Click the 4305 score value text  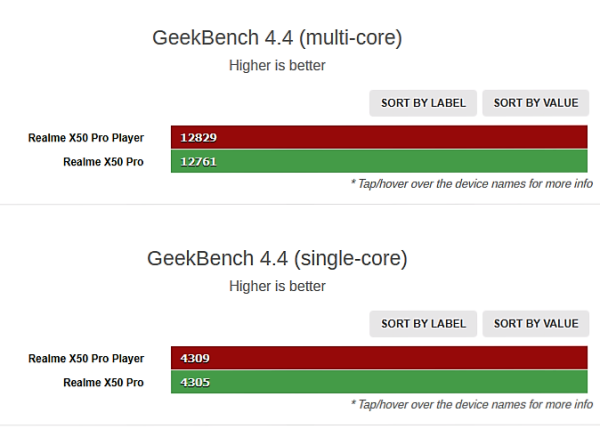click(x=195, y=382)
